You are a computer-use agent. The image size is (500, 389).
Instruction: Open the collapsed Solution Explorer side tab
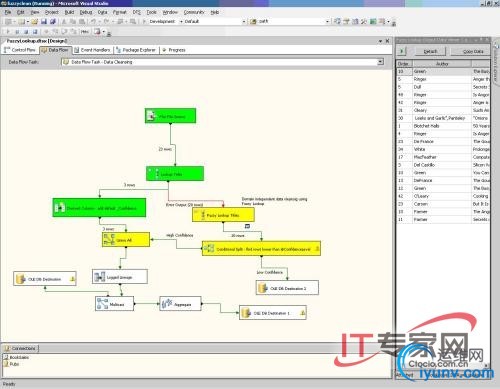pos(496,63)
